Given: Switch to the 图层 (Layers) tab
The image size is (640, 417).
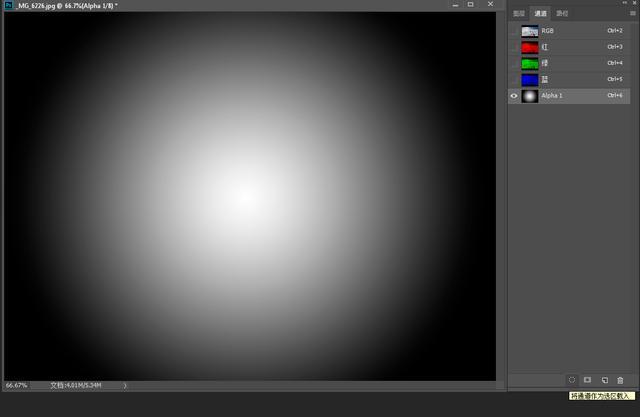Looking at the screenshot, I should tap(519, 13).
